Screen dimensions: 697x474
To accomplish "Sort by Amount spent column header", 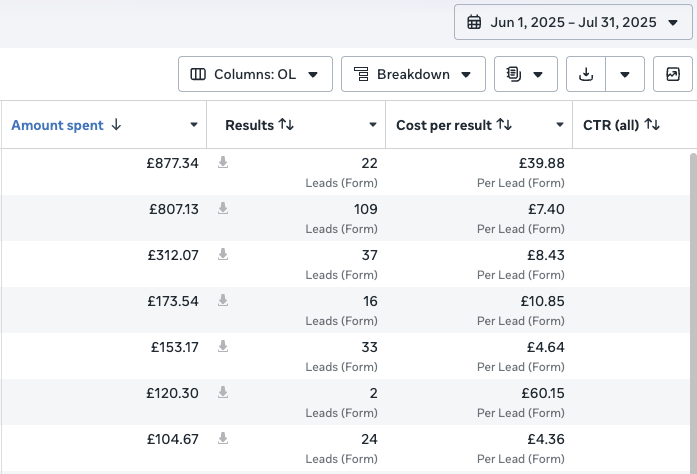I will 66,125.
